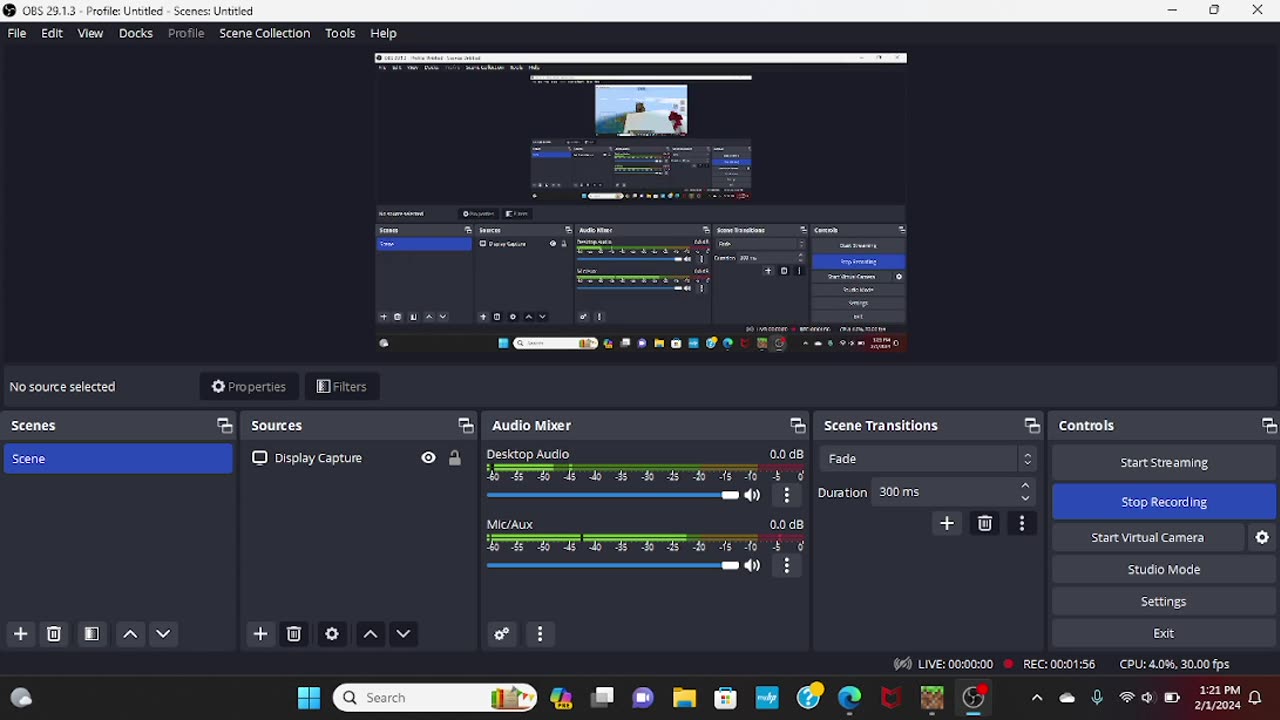The width and height of the screenshot is (1280, 720).
Task: Pop out the Scene Transitions dock
Action: [x=1032, y=426]
